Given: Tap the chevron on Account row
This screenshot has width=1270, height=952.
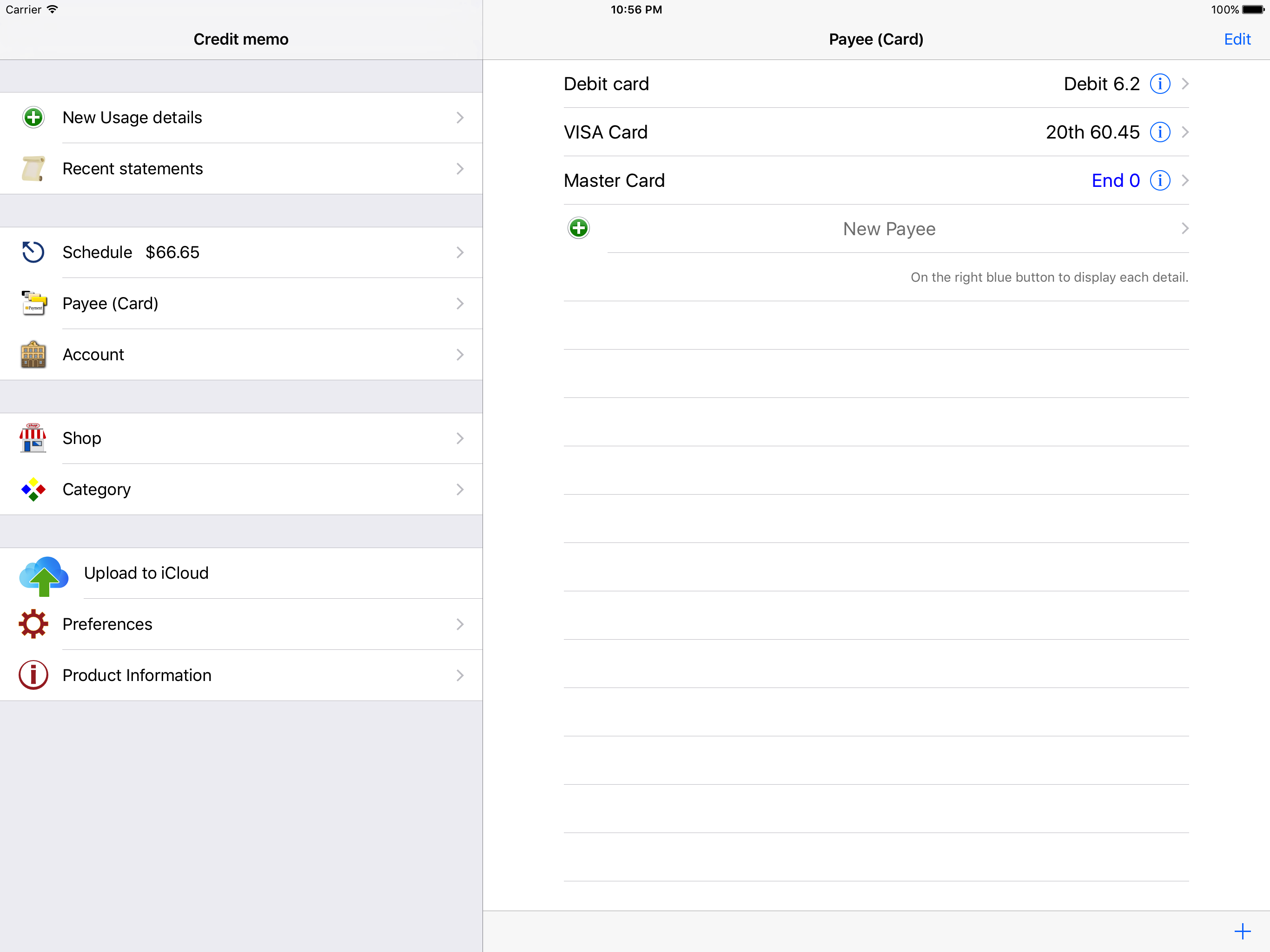Looking at the screenshot, I should coord(460,355).
